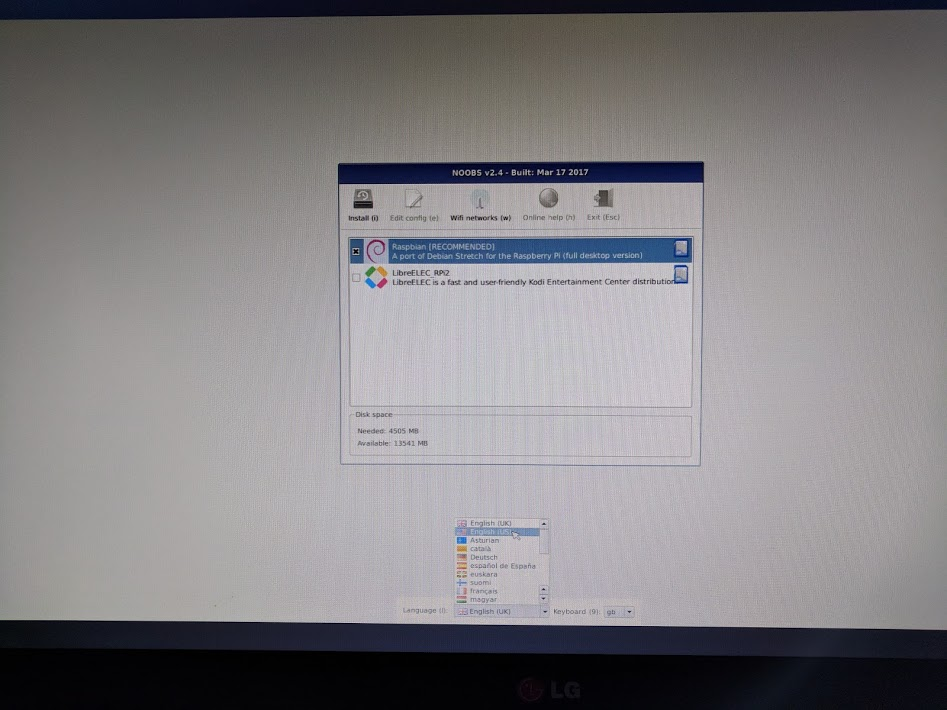Open Edit config with the notepad icon

pos(414,200)
